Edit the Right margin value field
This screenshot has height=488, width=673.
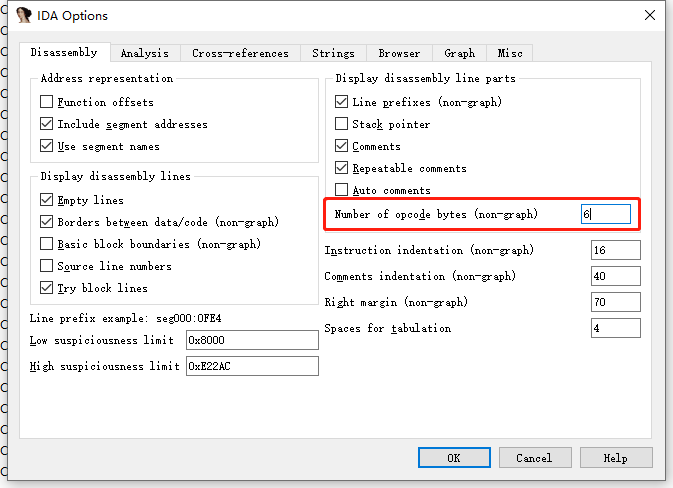[615, 302]
